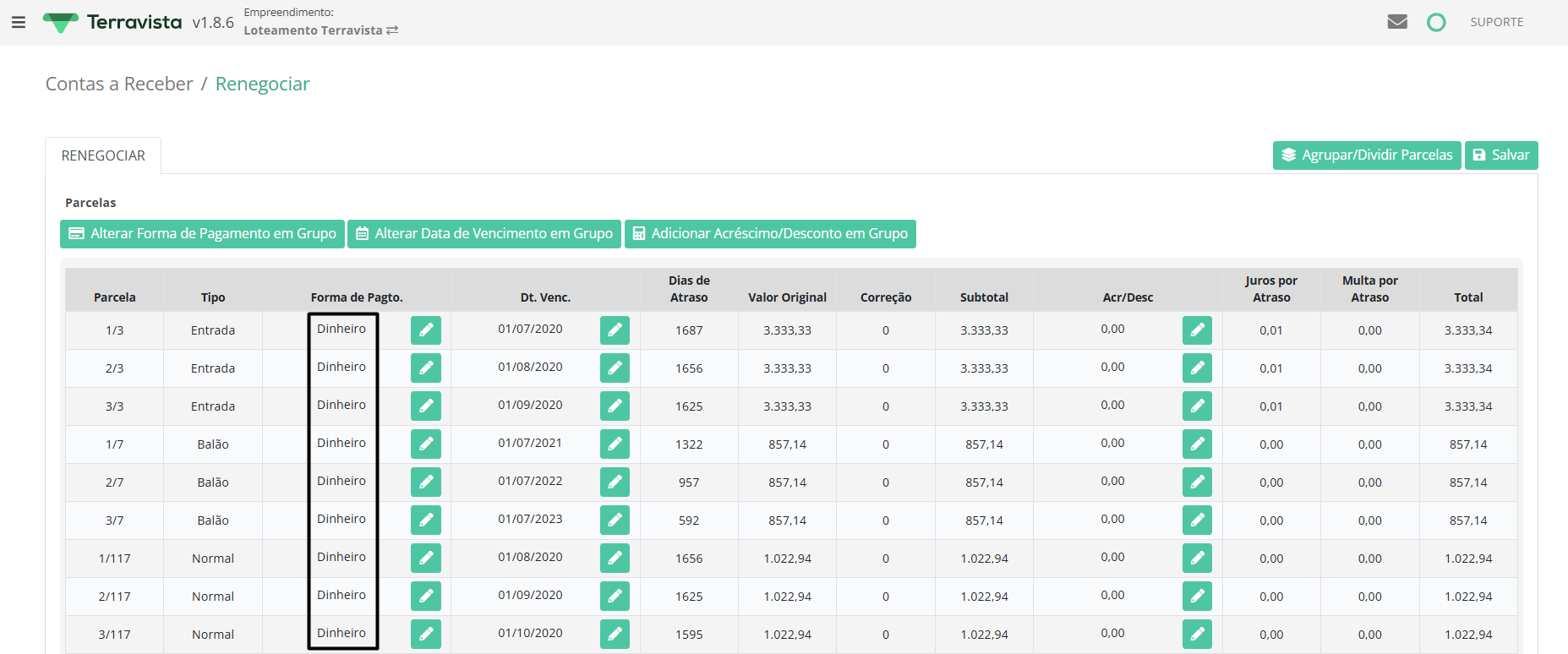Select the 1595 days overdue cell
The height and width of the screenshot is (654, 1568).
689,635
